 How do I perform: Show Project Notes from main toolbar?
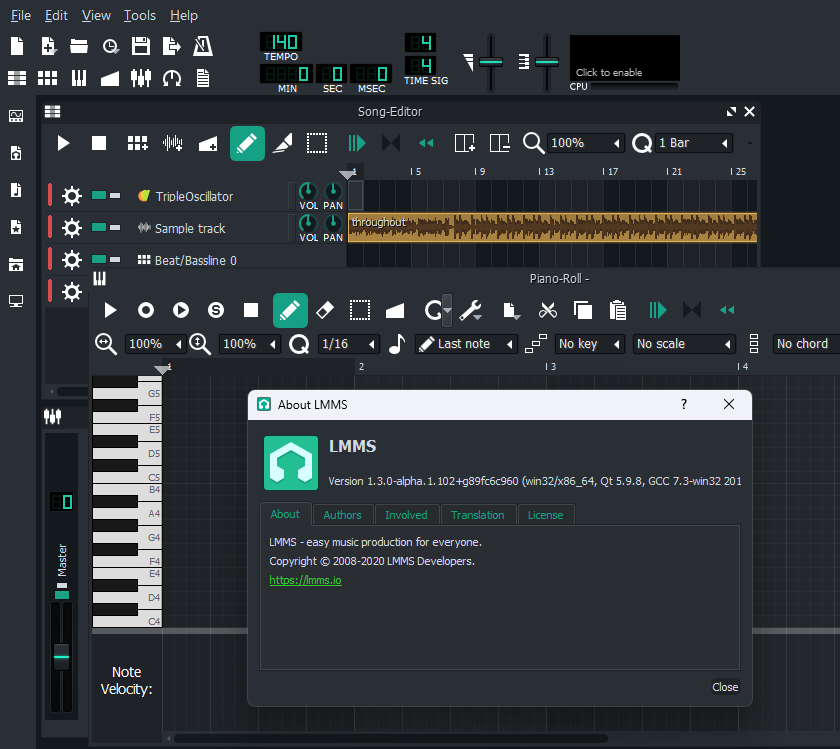[202, 78]
